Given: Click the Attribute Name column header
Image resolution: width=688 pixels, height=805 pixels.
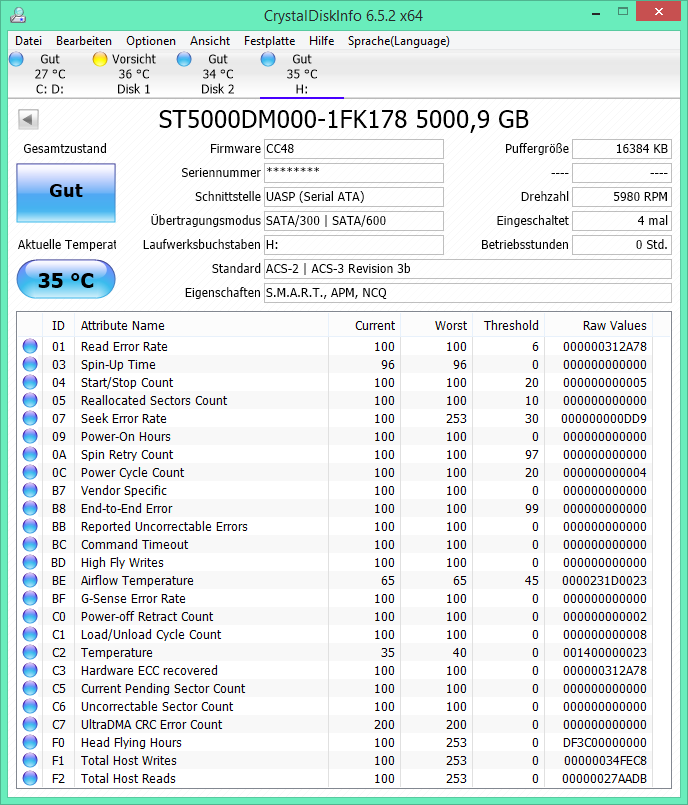Looking at the screenshot, I should [201, 325].
